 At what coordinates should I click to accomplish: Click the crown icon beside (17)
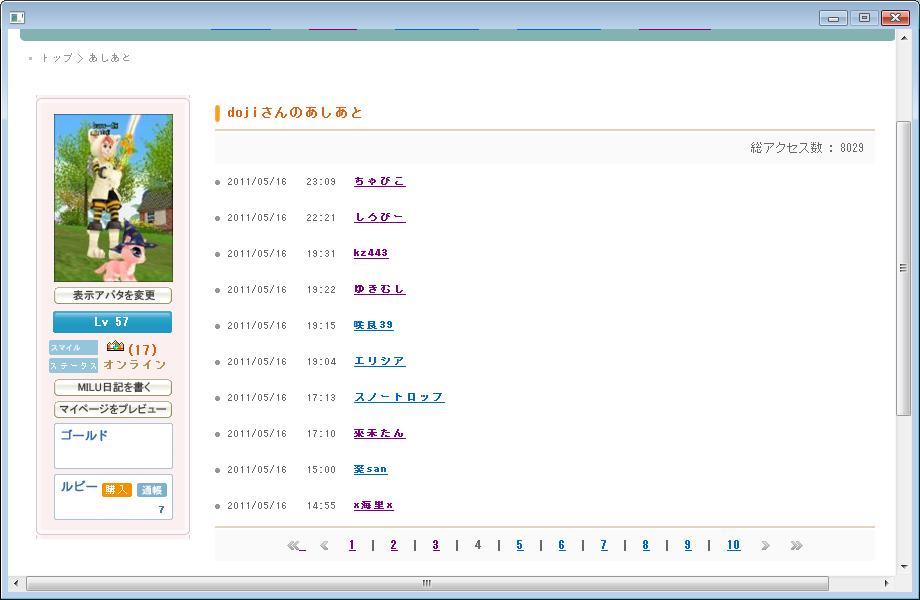click(x=115, y=347)
